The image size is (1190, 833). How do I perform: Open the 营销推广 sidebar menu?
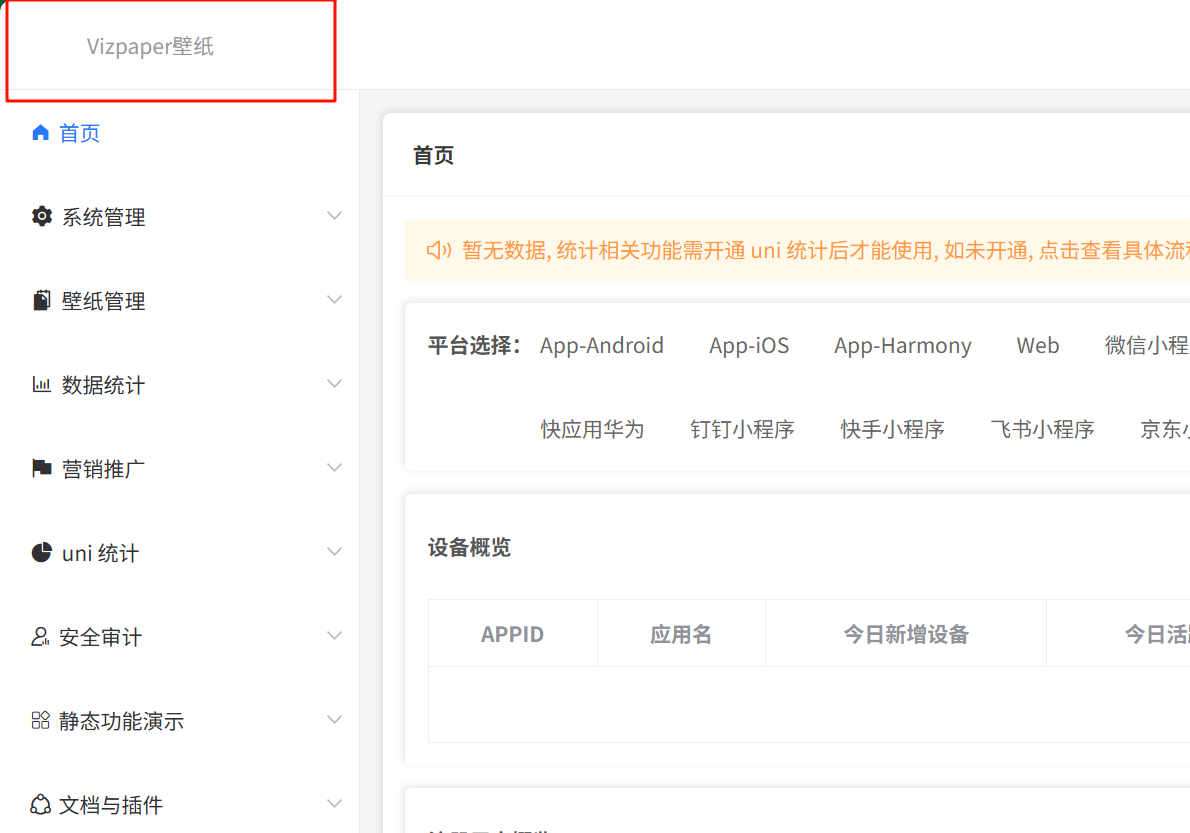pyautogui.click(x=180, y=469)
